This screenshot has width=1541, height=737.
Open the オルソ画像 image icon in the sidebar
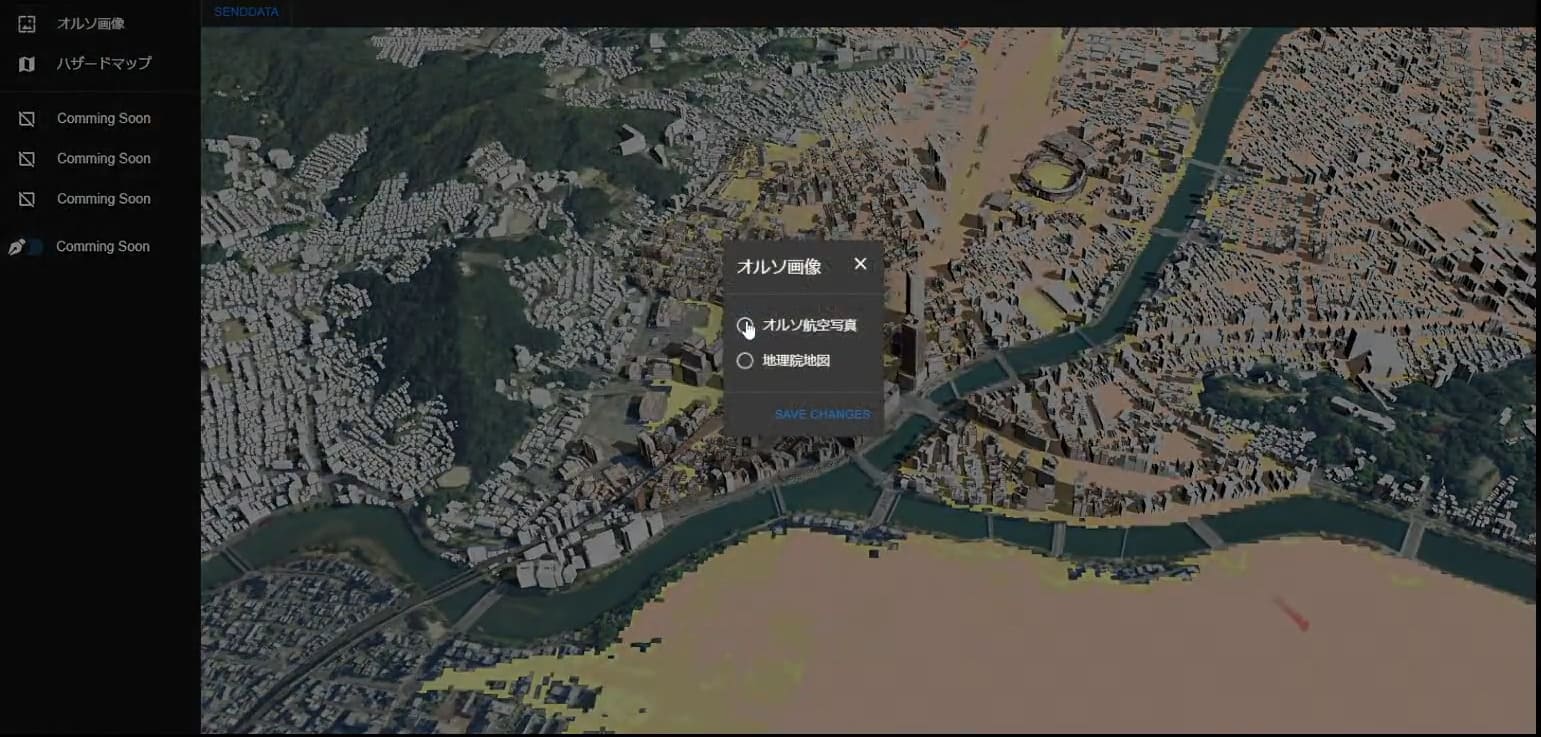(x=27, y=23)
